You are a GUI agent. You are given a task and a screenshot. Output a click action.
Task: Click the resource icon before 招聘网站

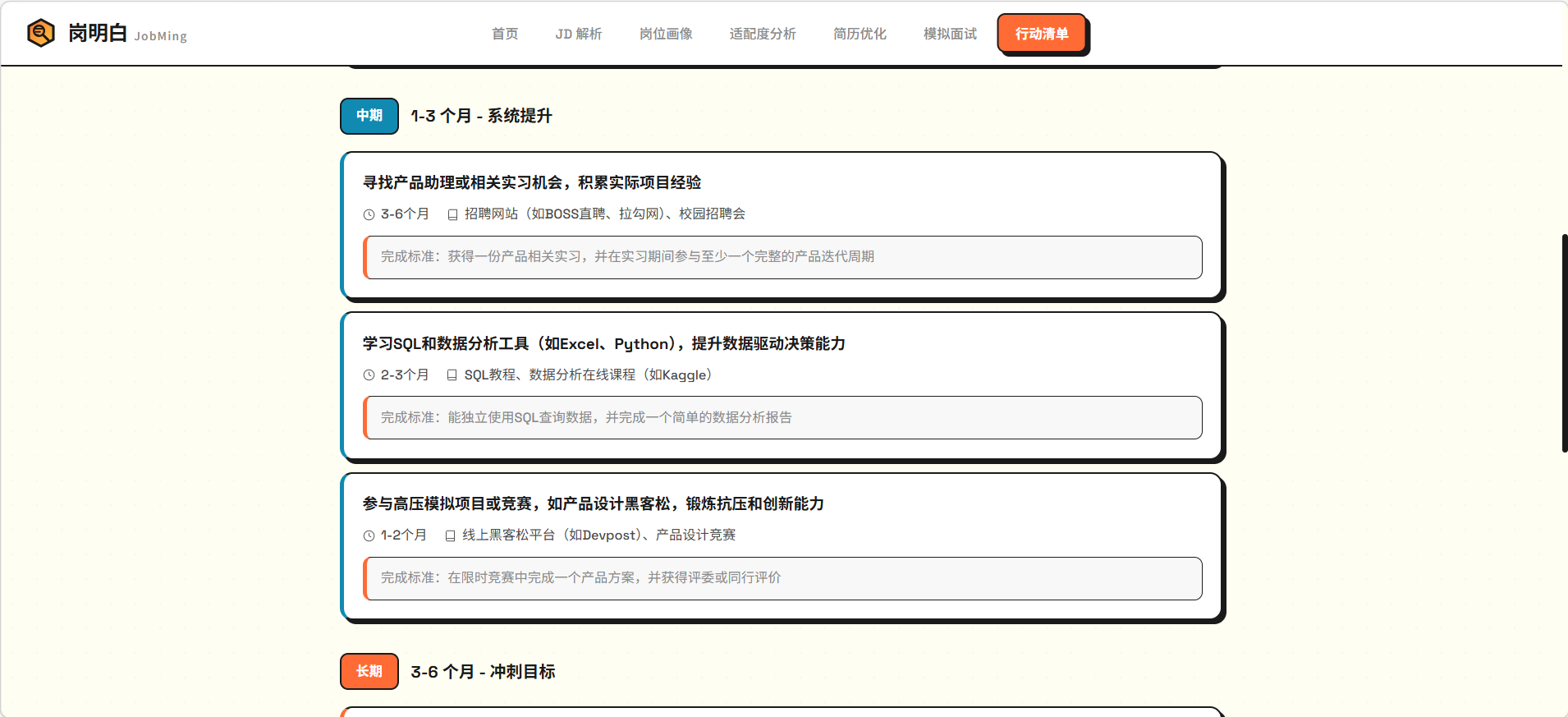[x=452, y=214]
